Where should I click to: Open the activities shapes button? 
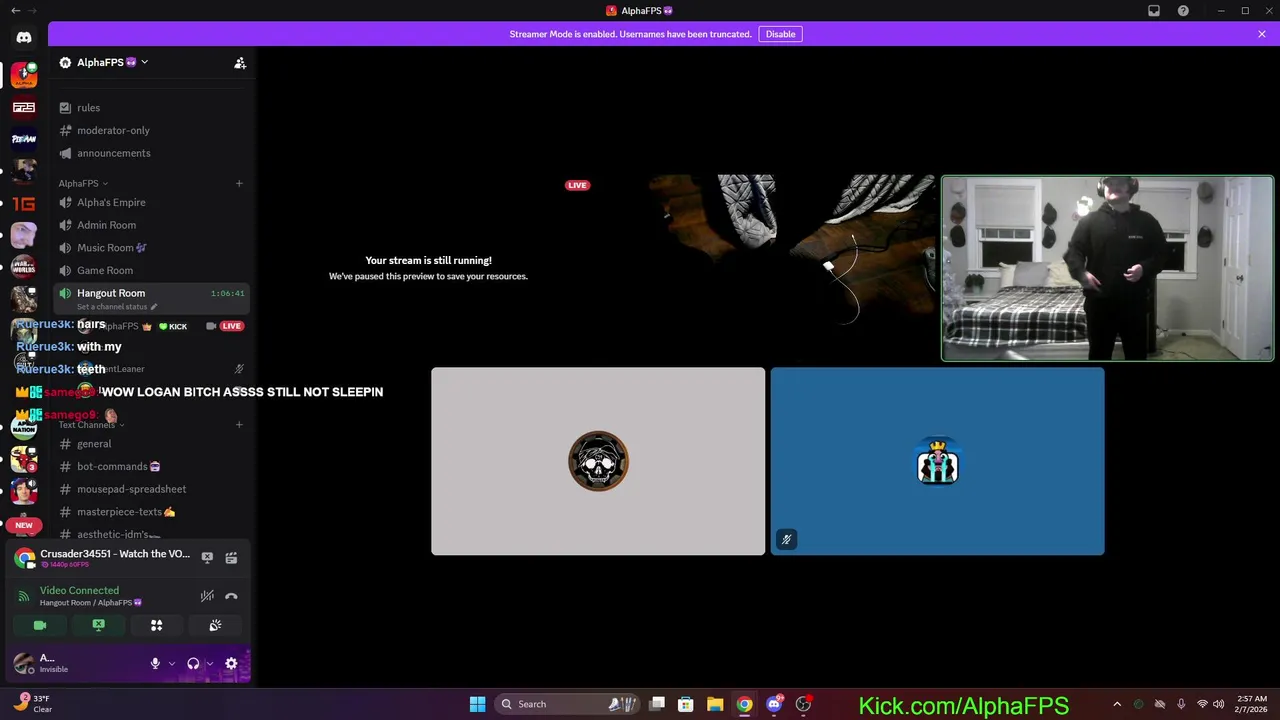156,625
